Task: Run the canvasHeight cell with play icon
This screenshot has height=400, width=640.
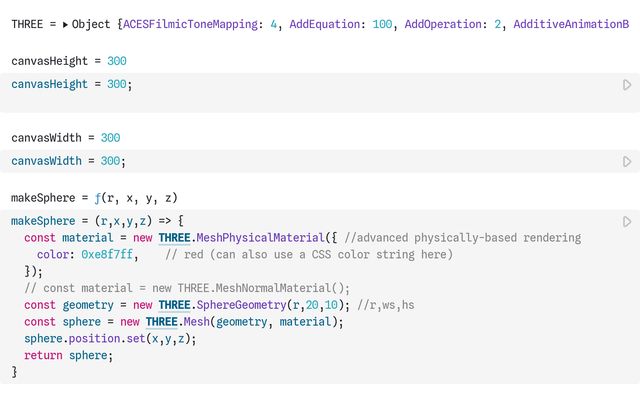Action: [627, 85]
